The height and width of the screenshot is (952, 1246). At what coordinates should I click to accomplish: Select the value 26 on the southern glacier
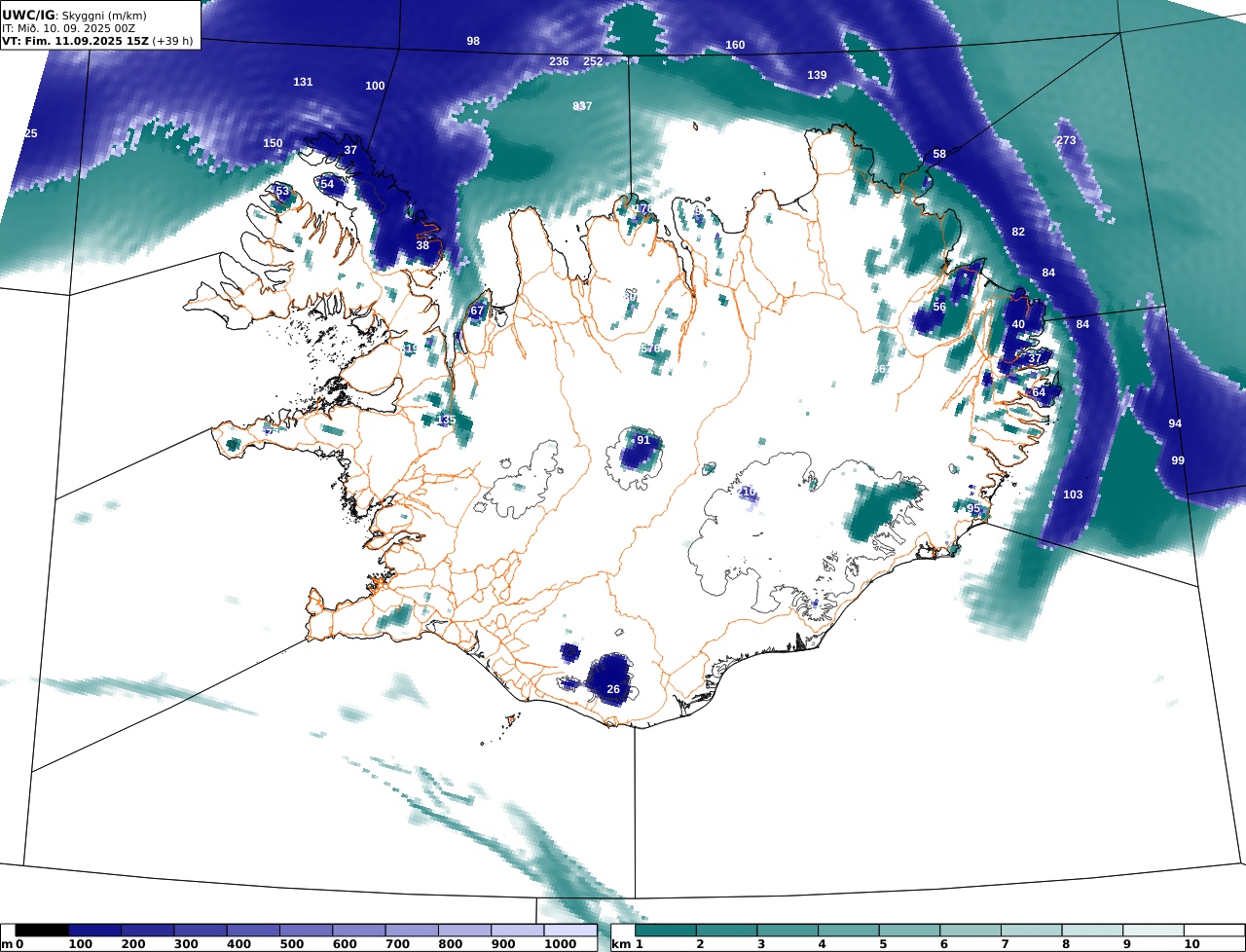(613, 689)
